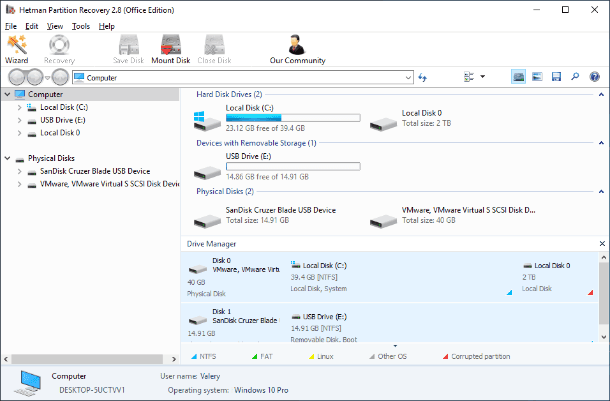Click the Corrupted partition legend entry
This screenshot has width=610, height=401.
pos(476,356)
